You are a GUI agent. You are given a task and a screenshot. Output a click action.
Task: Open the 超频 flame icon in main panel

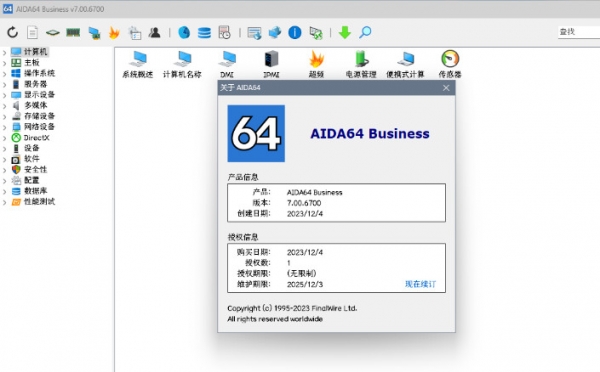click(316, 64)
